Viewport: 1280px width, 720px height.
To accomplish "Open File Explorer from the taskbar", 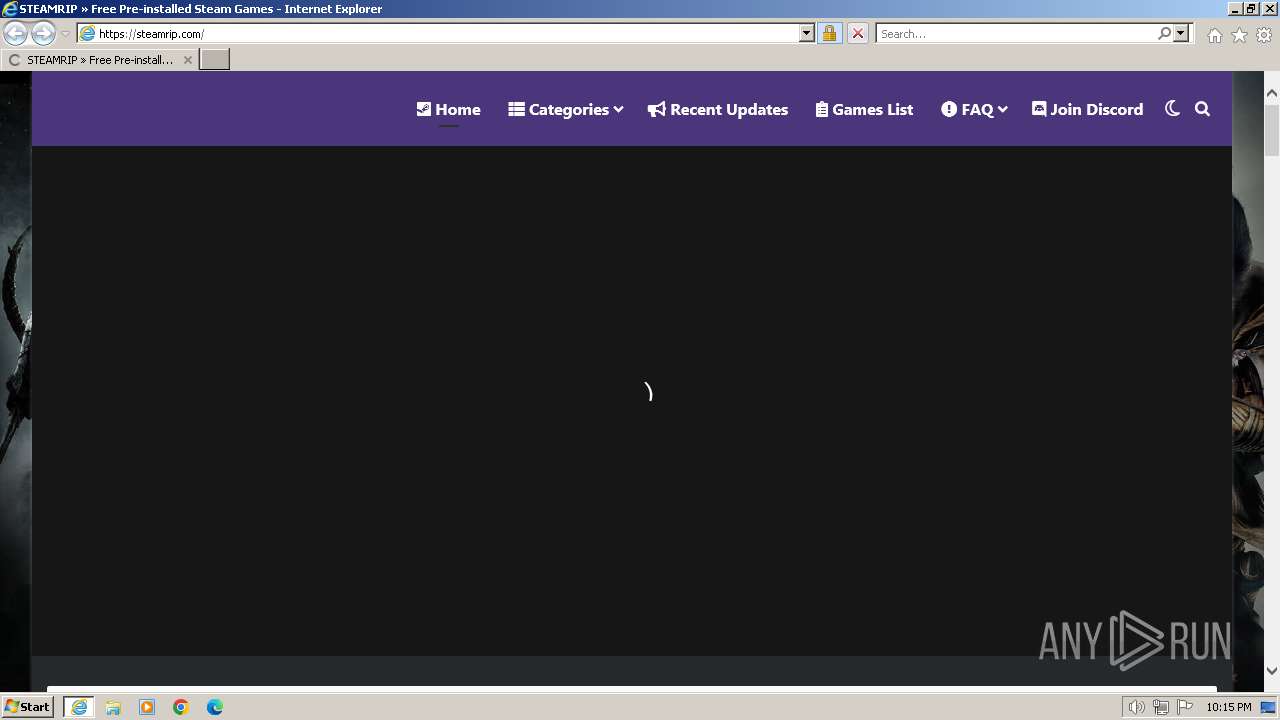I will pos(113,707).
